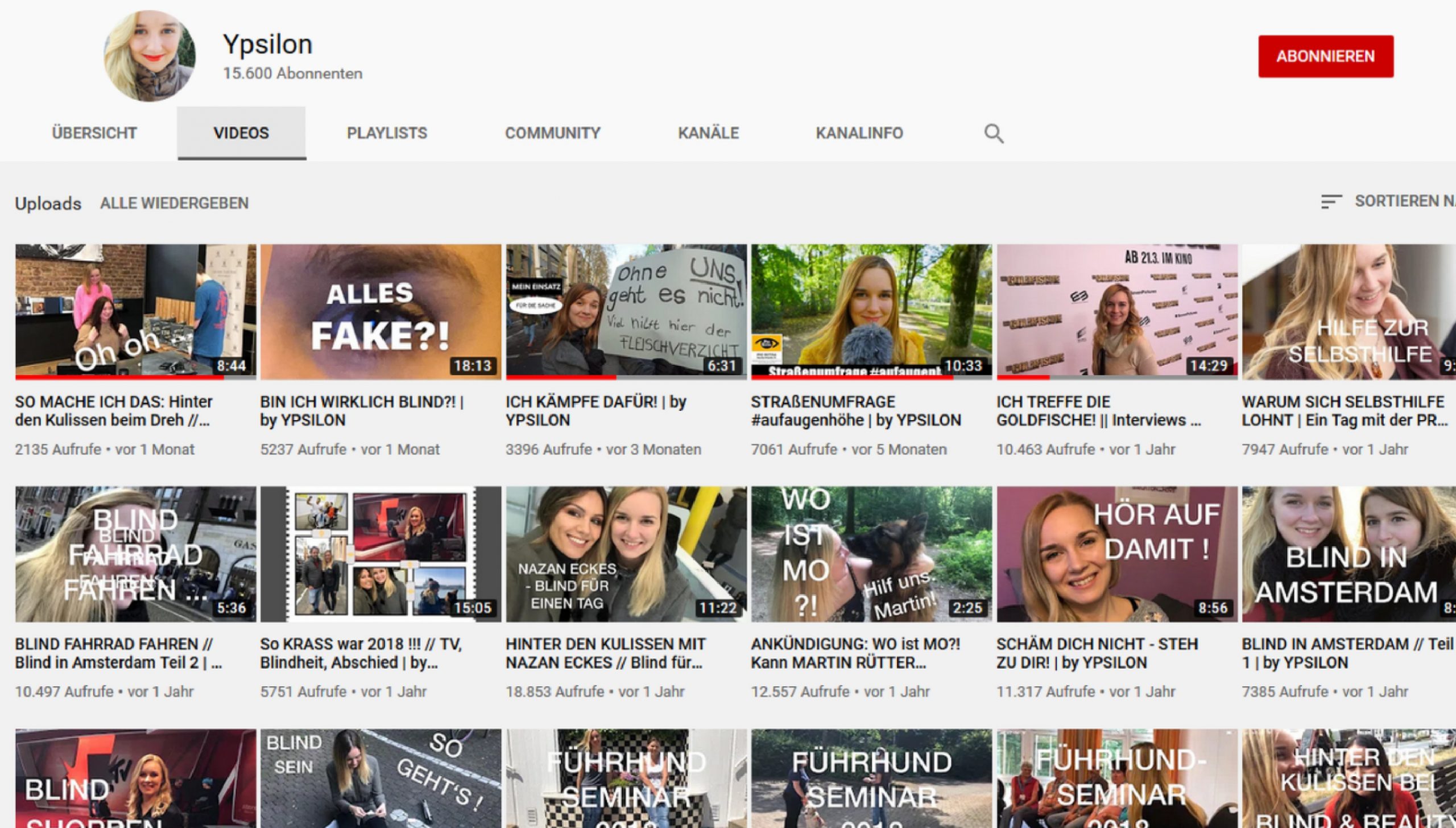Open the 'Alles Fake?!' thumbnail

coord(381,312)
